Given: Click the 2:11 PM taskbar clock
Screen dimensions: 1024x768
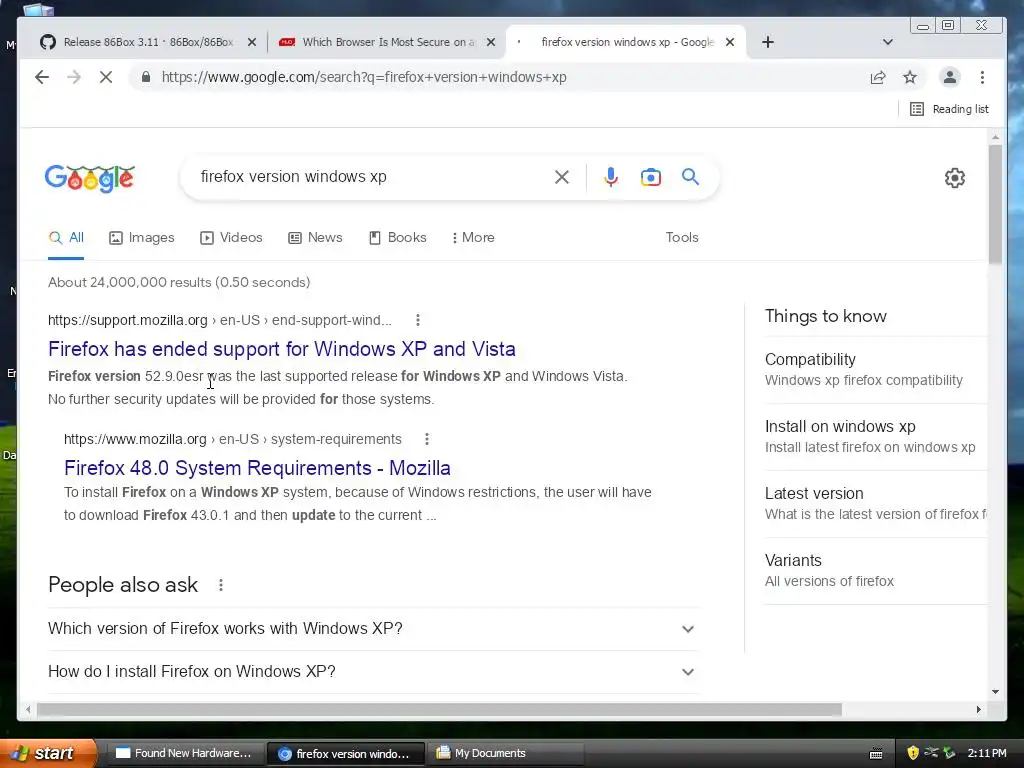Looking at the screenshot, I should [x=987, y=753].
